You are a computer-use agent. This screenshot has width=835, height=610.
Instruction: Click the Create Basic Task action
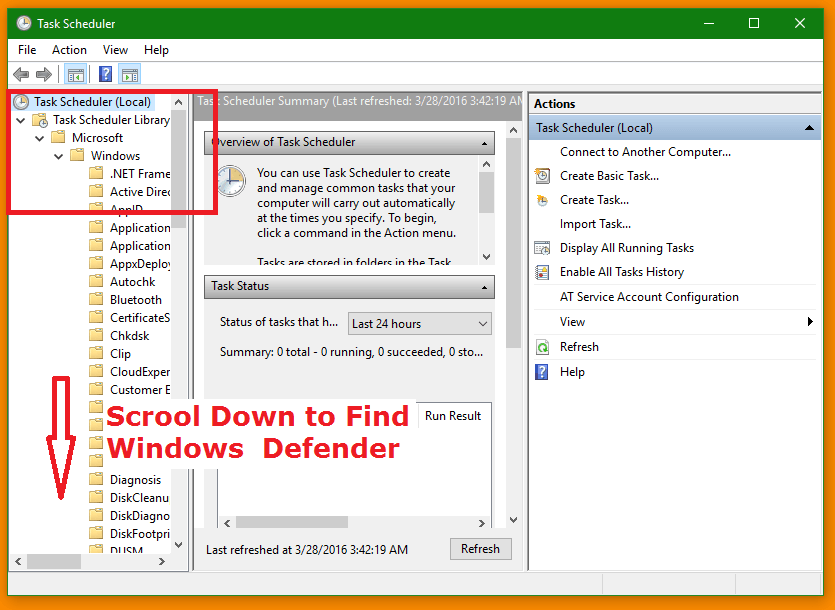point(609,176)
